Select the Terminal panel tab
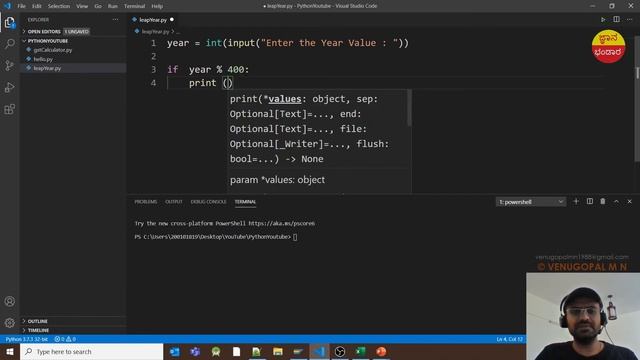640x360 pixels. [245, 202]
